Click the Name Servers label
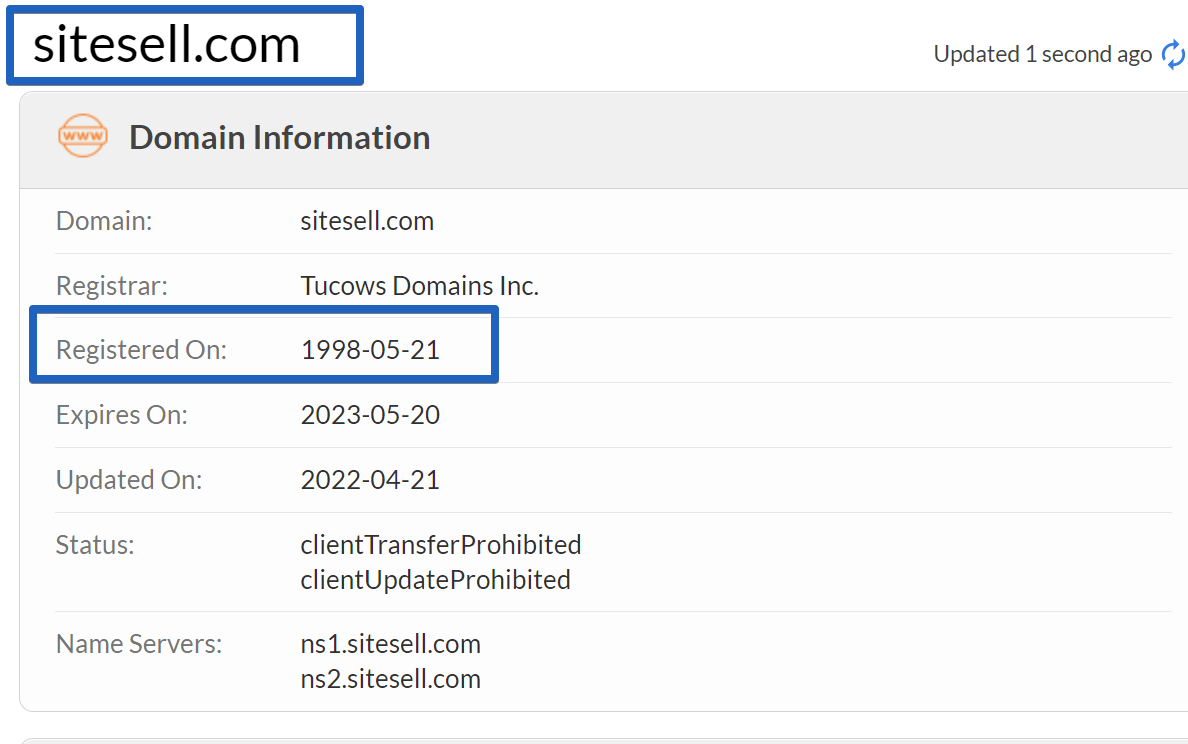Screen dimensions: 1188x744 point(139,644)
